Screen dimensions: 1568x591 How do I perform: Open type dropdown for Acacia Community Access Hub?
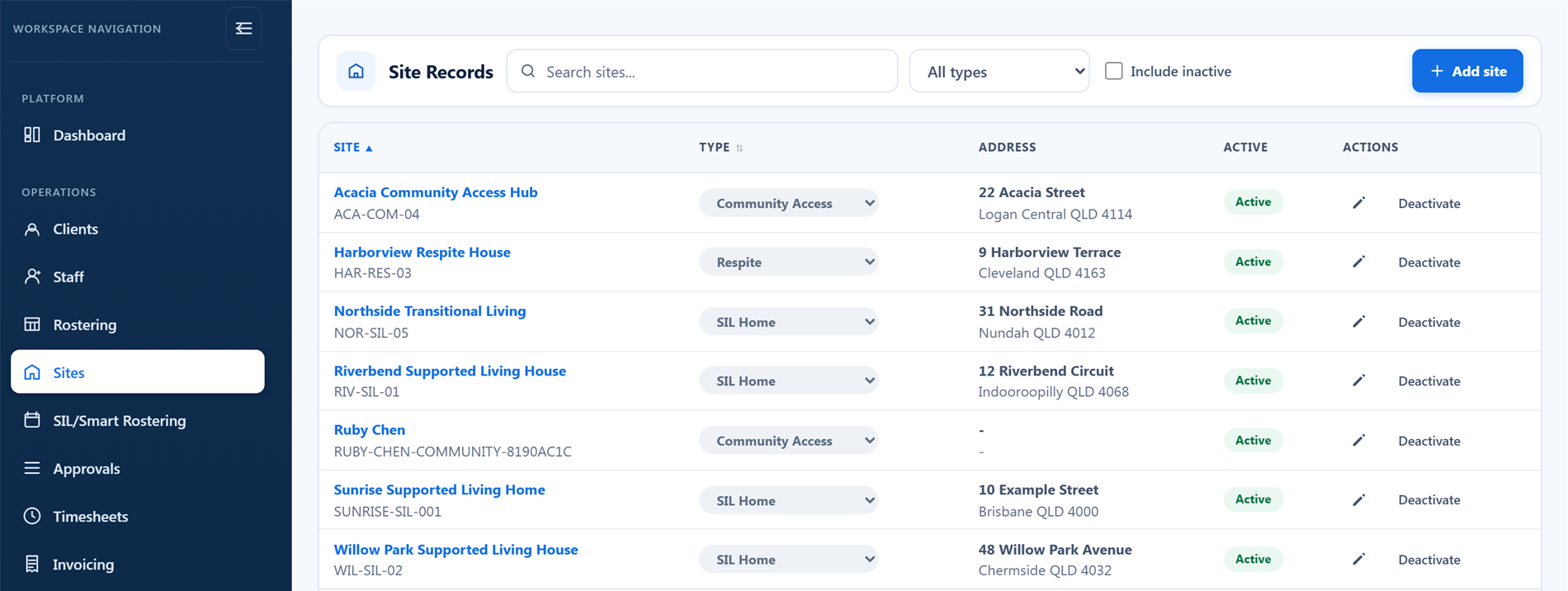pyautogui.click(x=788, y=203)
